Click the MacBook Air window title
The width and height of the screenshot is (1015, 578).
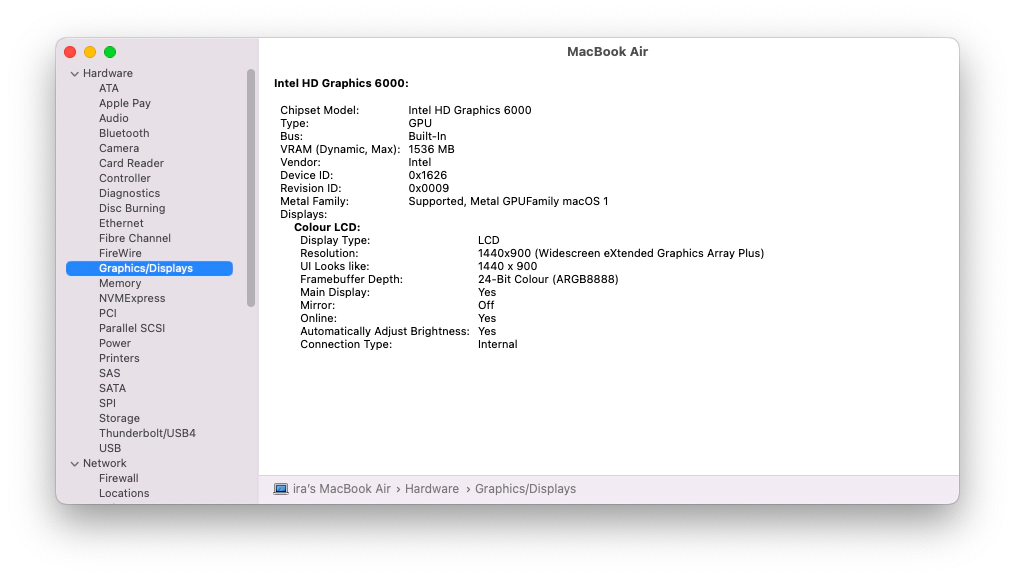[x=607, y=51]
